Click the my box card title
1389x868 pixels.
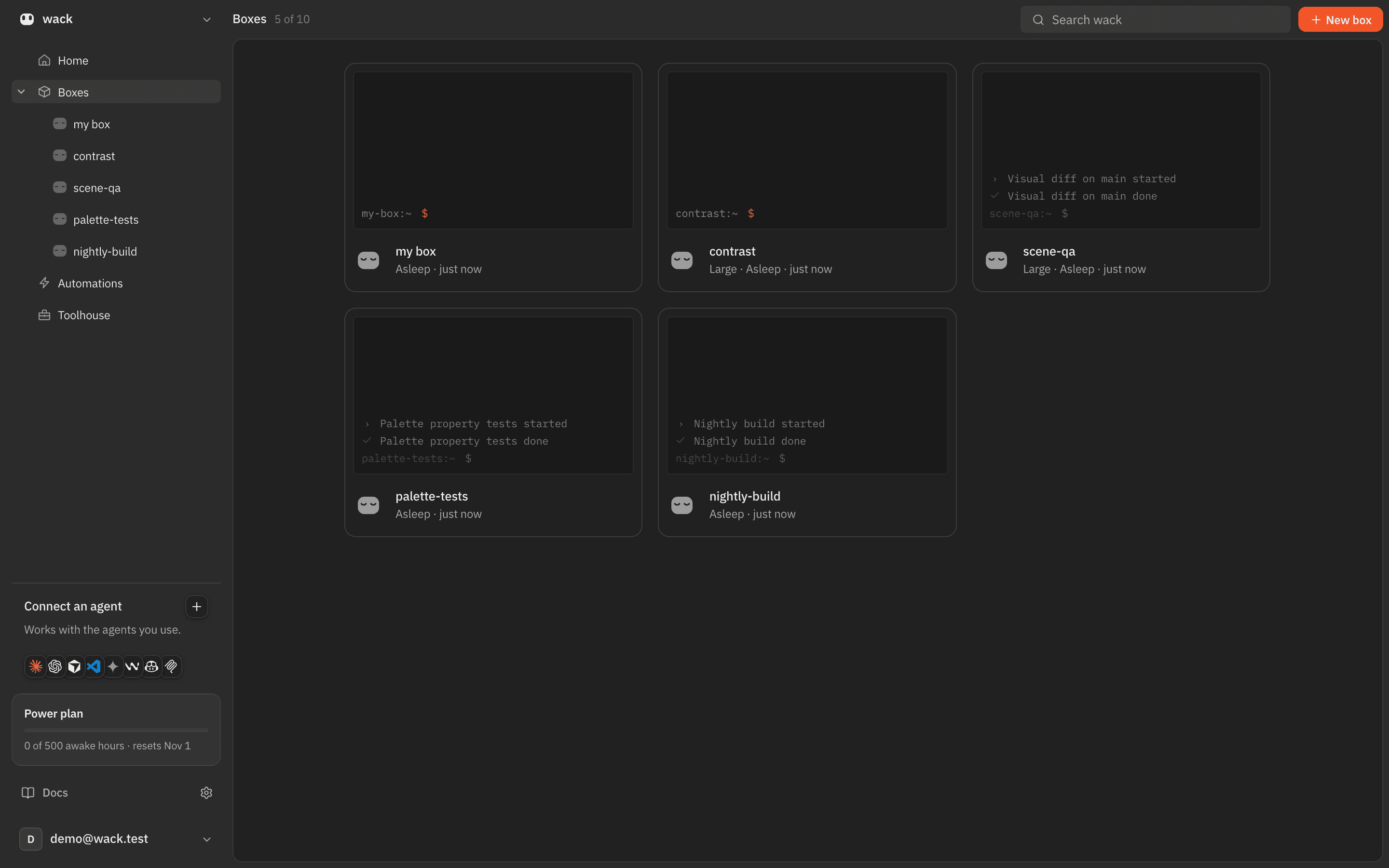[x=416, y=251]
